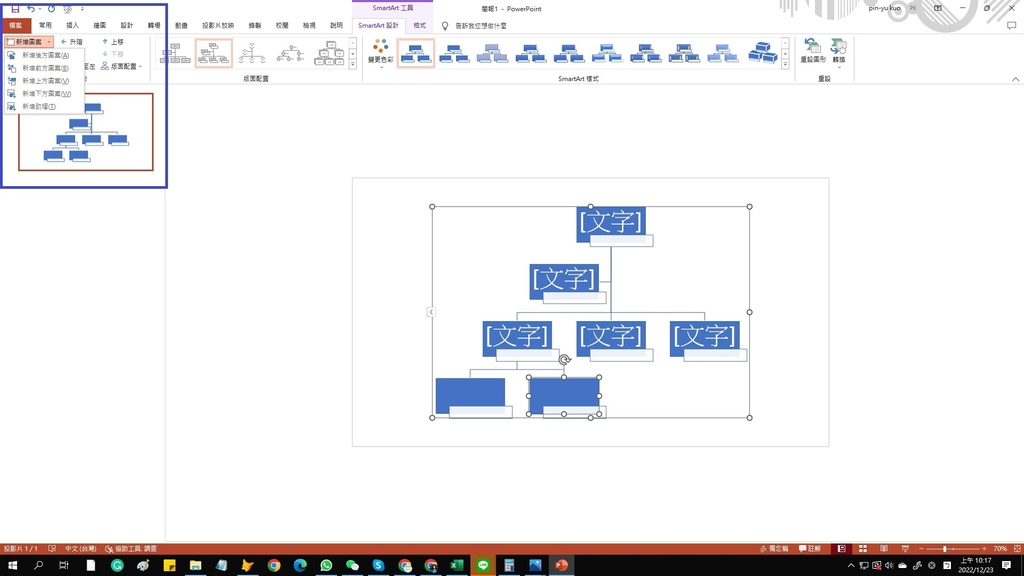Click the zoom slider in status bar

953,549
